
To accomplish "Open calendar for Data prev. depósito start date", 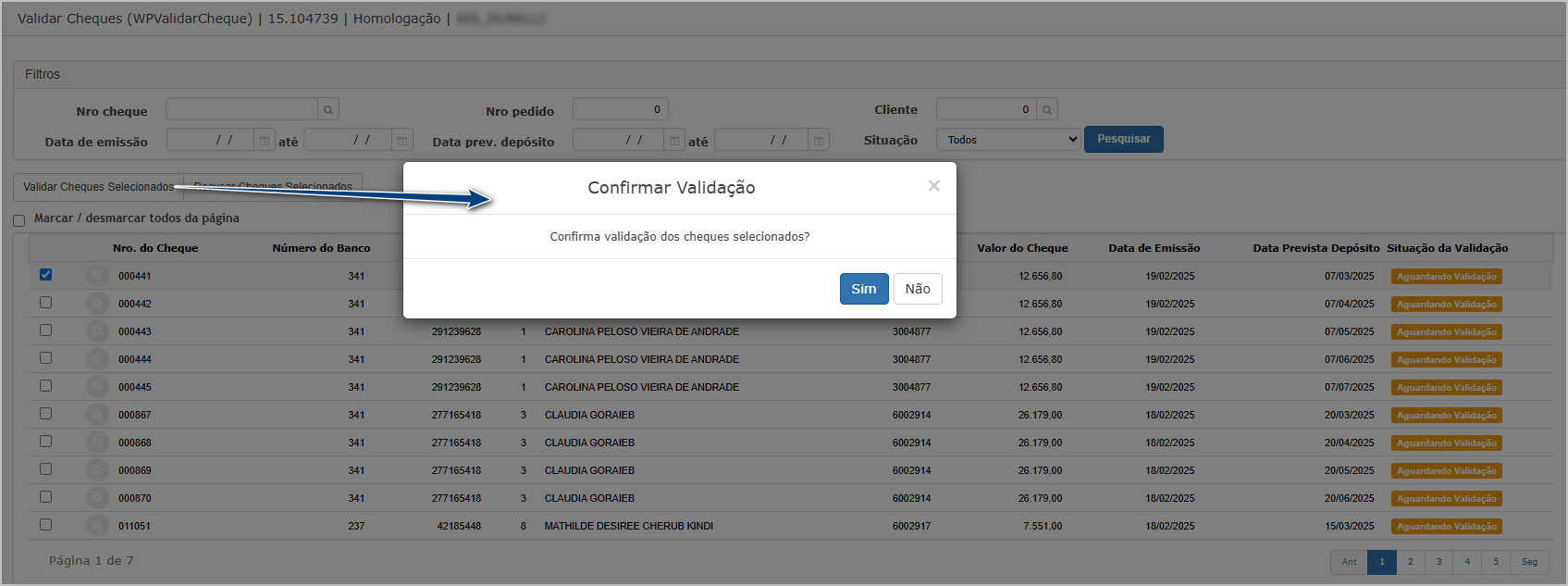I will pyautogui.click(x=674, y=141).
